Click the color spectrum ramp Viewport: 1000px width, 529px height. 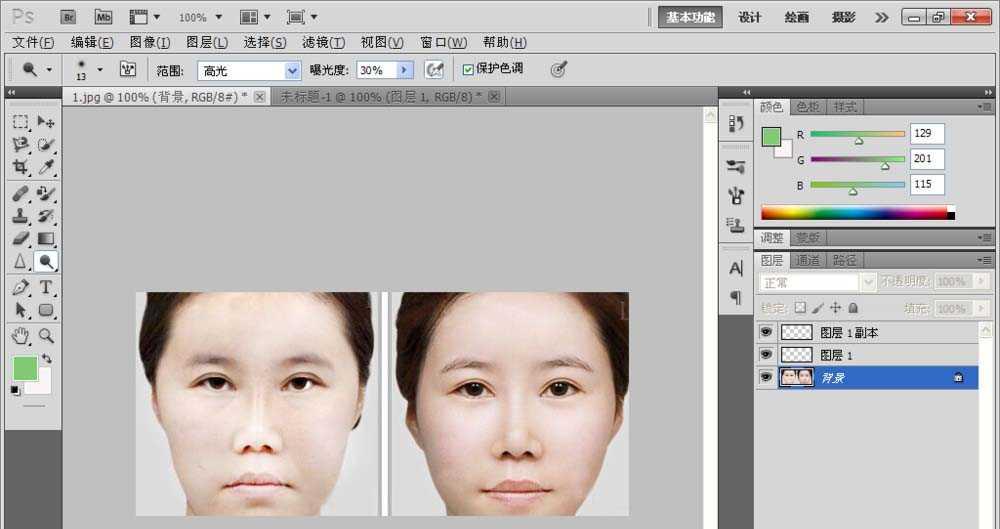[858, 213]
